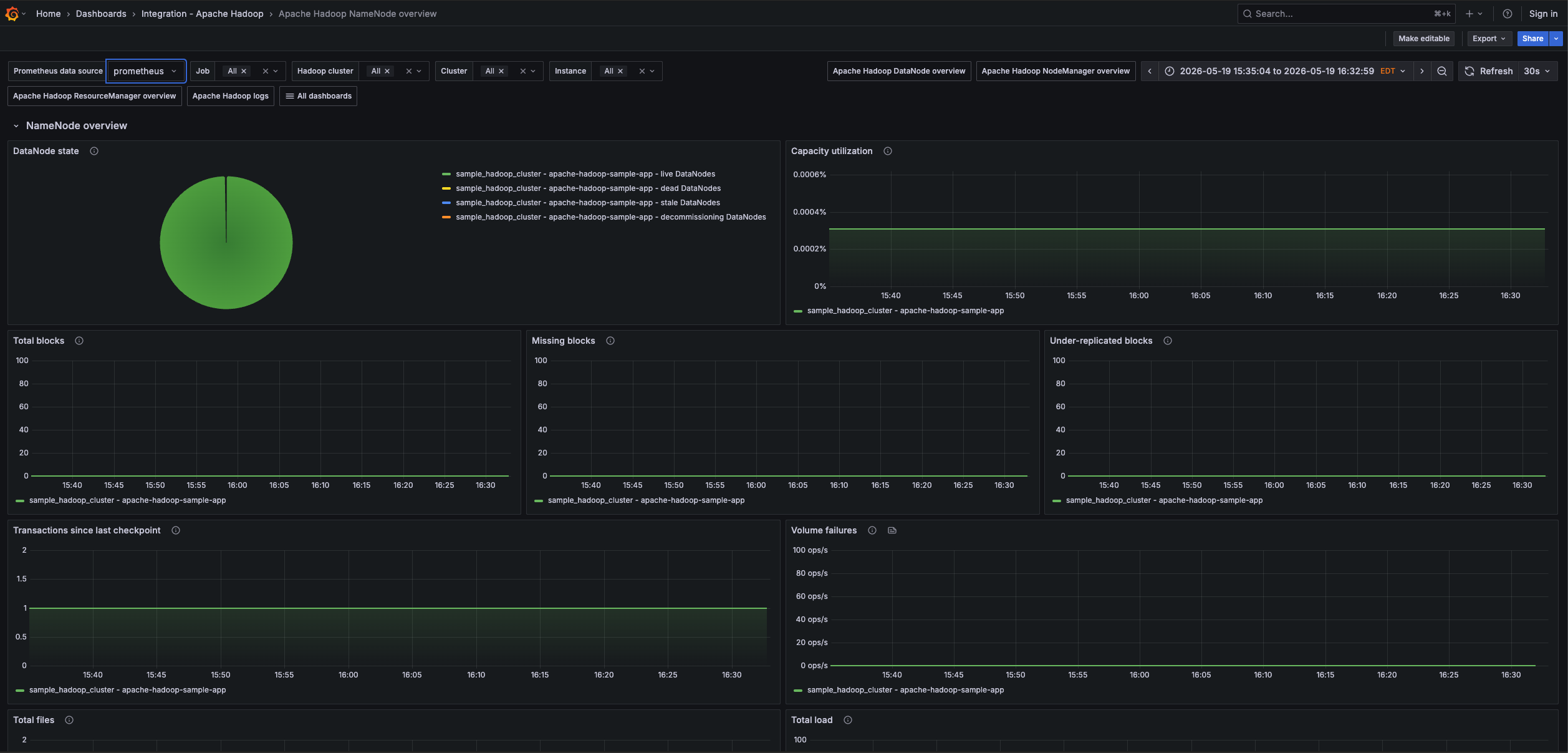Image resolution: width=1568 pixels, height=753 pixels.
Task: Show Under-replicated blocks info icon
Action: [x=1168, y=341]
